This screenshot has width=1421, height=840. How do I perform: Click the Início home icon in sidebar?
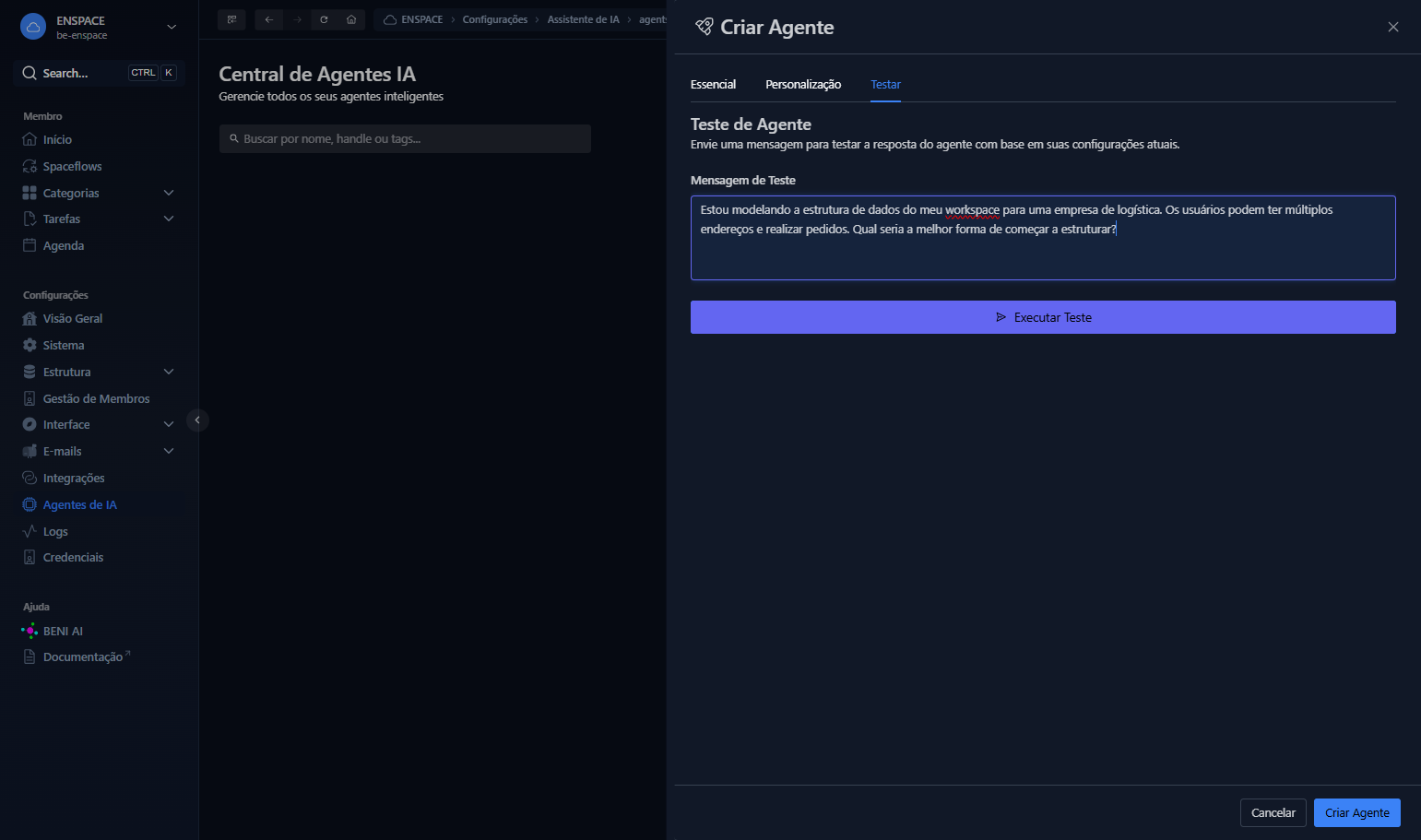[30, 139]
